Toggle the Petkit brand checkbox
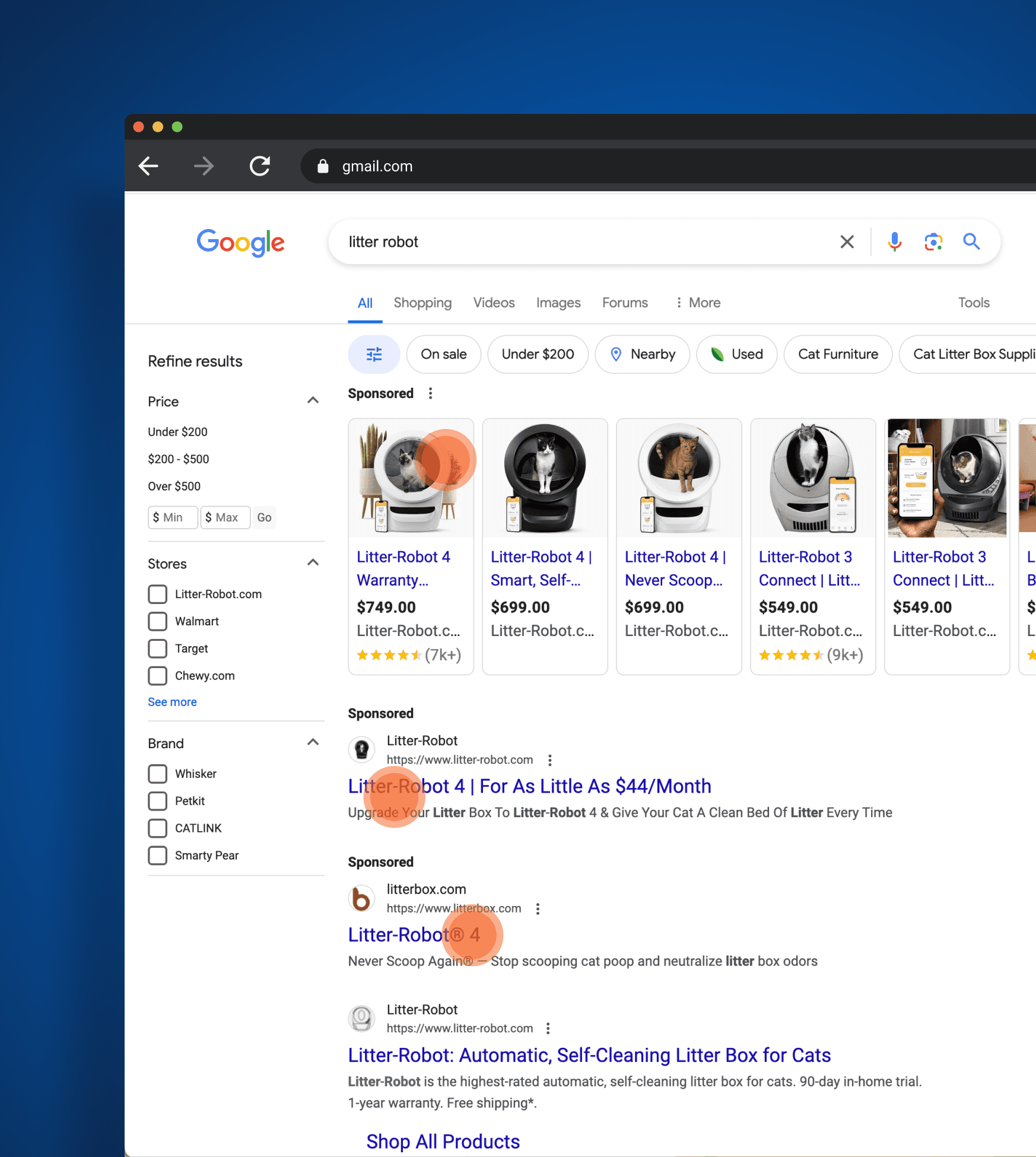Image resolution: width=1036 pixels, height=1157 pixels. (157, 801)
